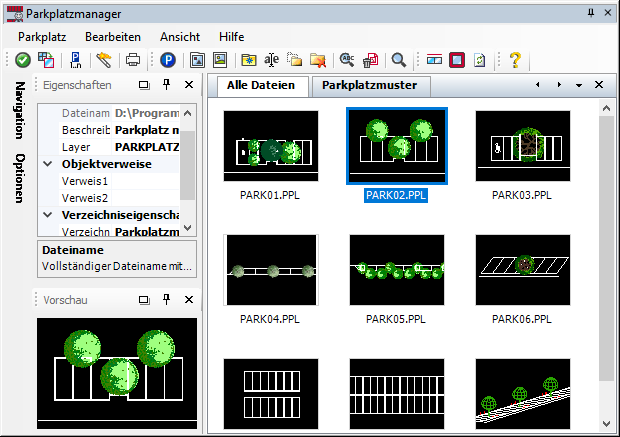The width and height of the screenshot is (620, 437).
Task: Open the Optionen side panel
Action: coord(19,178)
